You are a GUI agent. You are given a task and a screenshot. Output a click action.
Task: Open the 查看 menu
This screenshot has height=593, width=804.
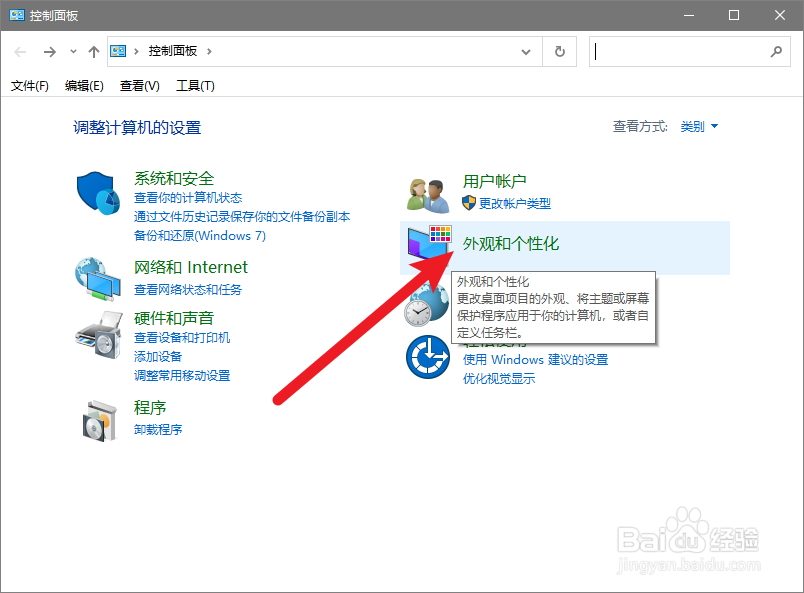[139, 86]
